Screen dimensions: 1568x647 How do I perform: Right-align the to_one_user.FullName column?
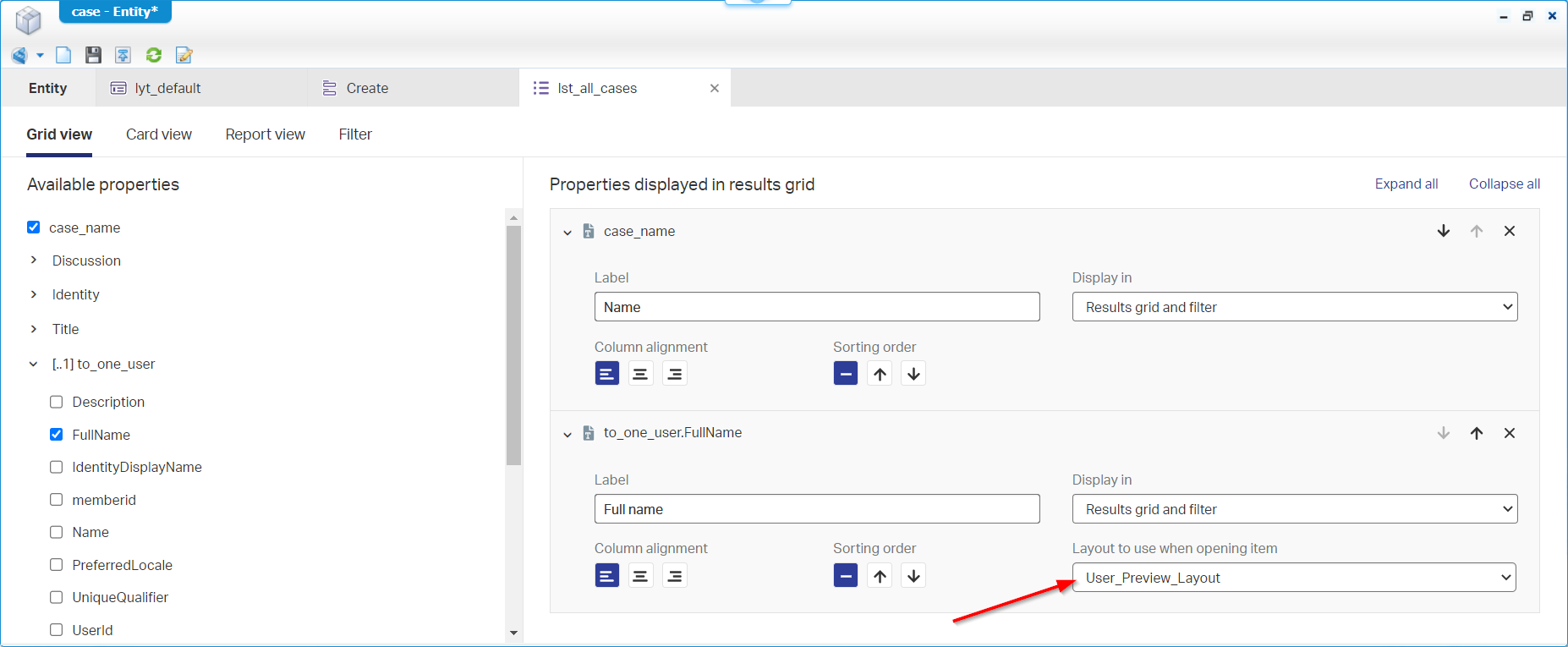click(674, 576)
